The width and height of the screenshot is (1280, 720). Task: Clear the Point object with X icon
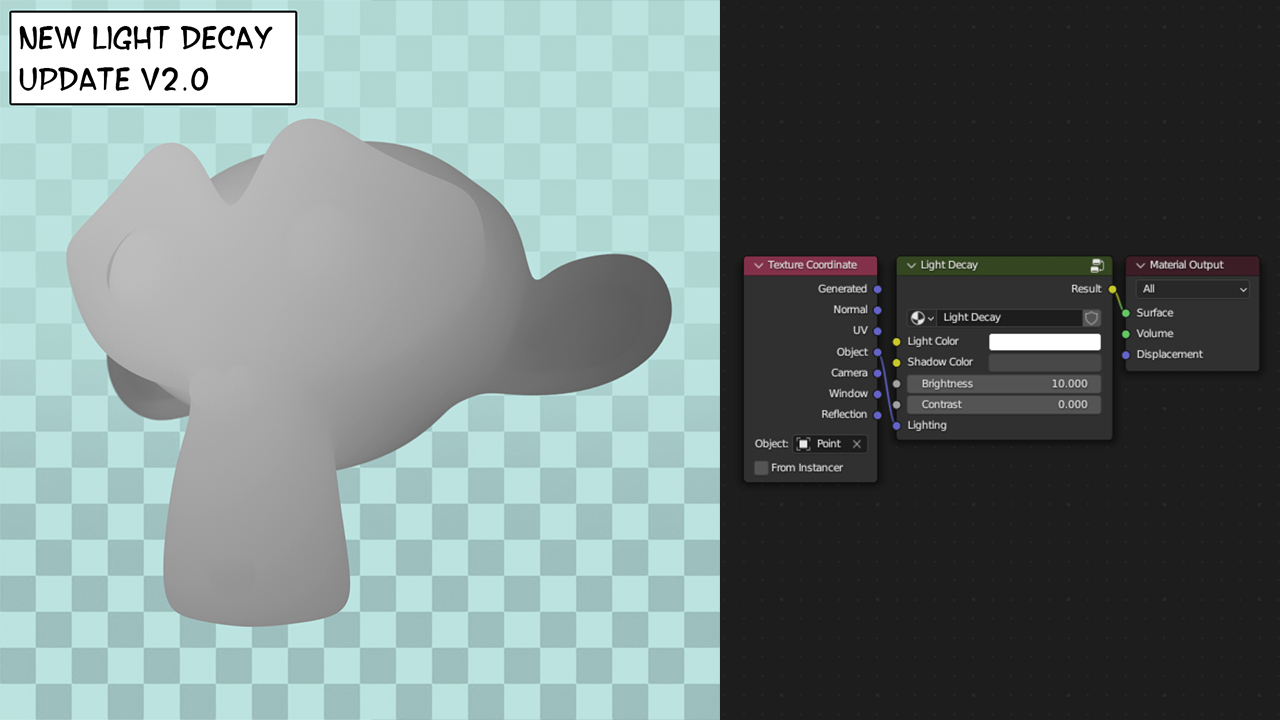click(x=857, y=444)
